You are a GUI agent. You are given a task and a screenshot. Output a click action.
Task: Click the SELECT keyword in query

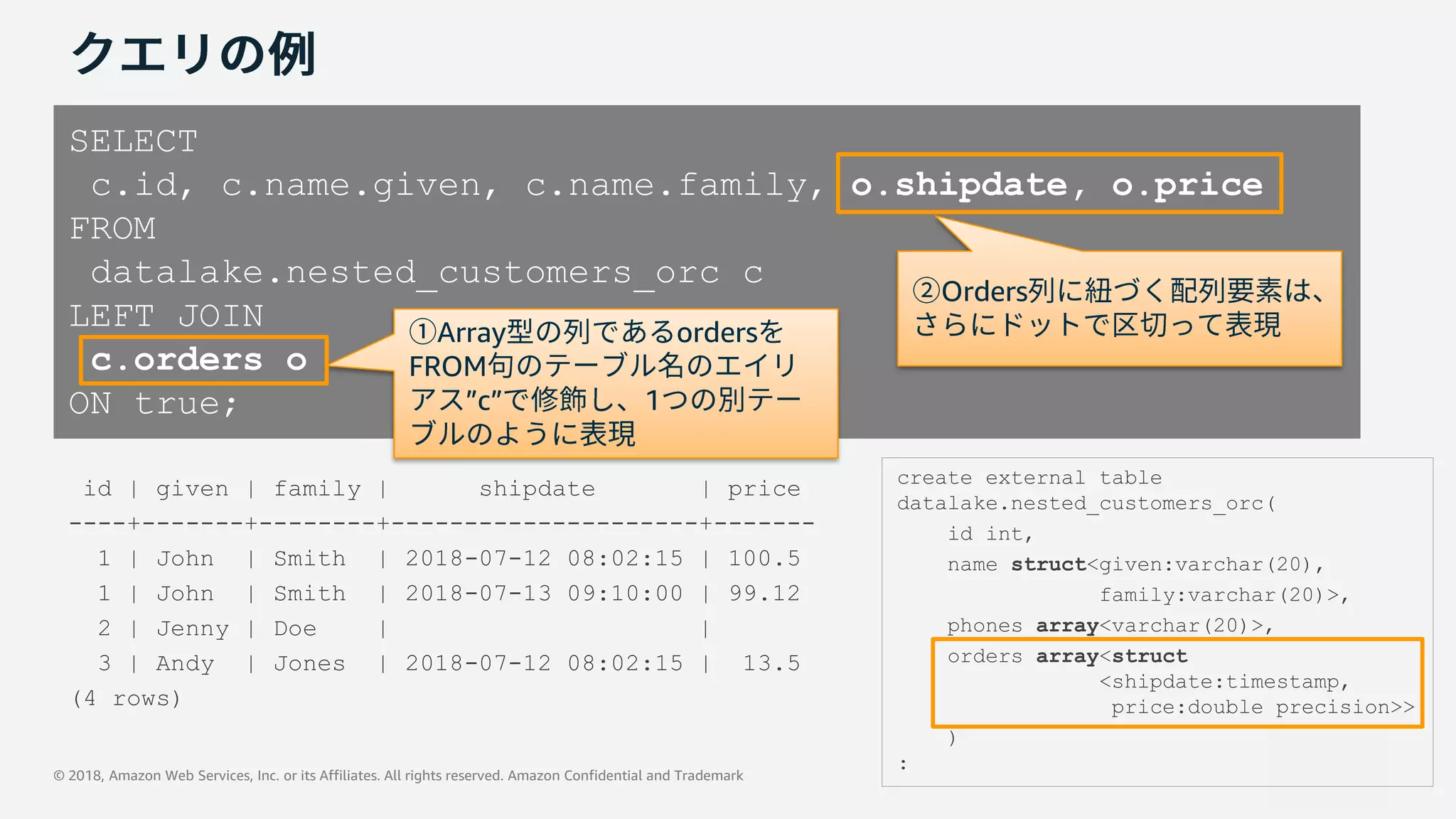coord(134,141)
